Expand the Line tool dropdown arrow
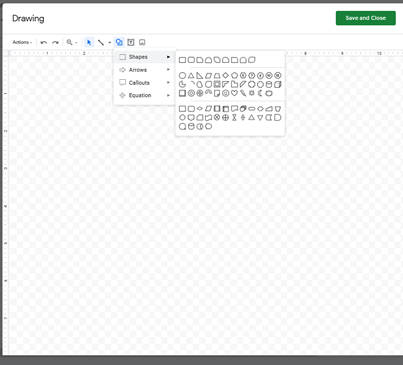 click(109, 42)
